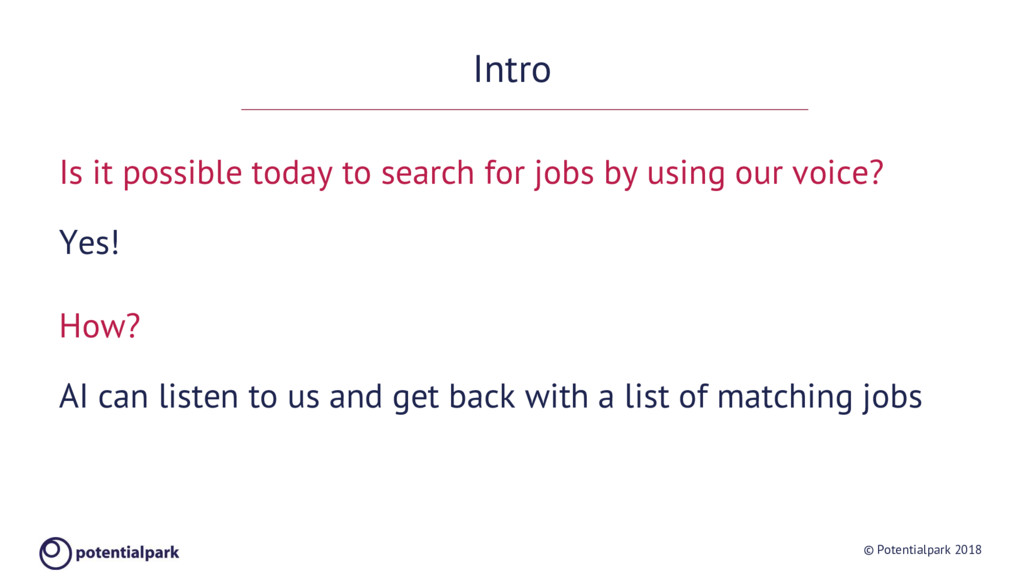Screen dimensions: 1024x576
Task: Click the 'potentialpark' wordmark text
Action: pyautogui.click(x=127, y=553)
